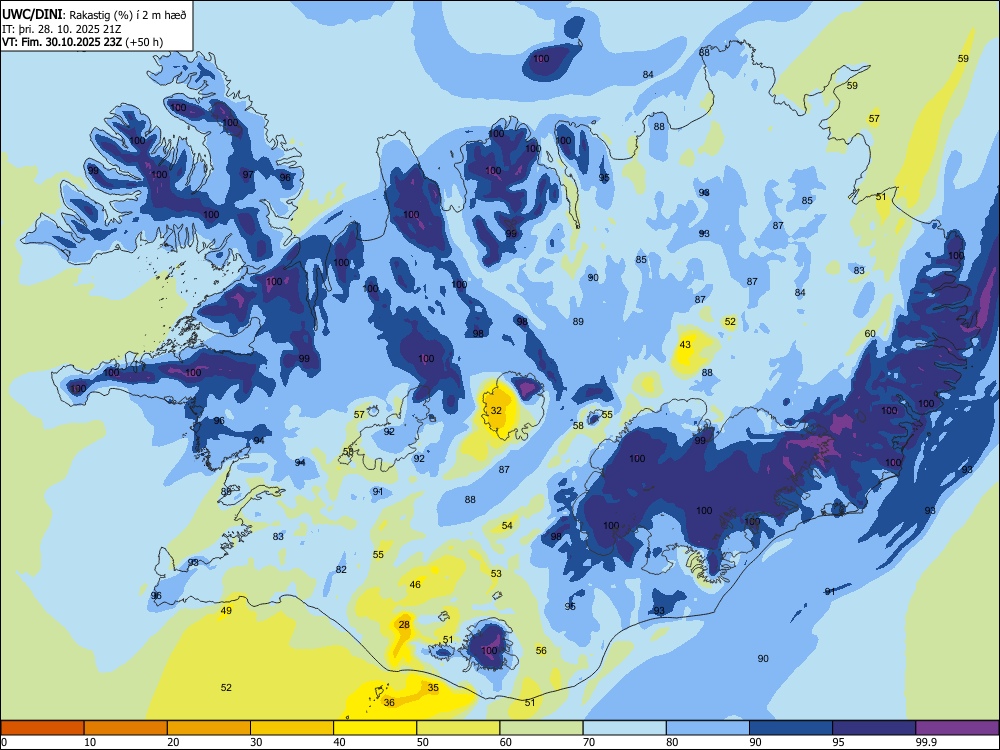Viewport: 1000px width, 750px height.
Task: Click the dark orange 0–10 legend swatch
Action: coord(43,728)
